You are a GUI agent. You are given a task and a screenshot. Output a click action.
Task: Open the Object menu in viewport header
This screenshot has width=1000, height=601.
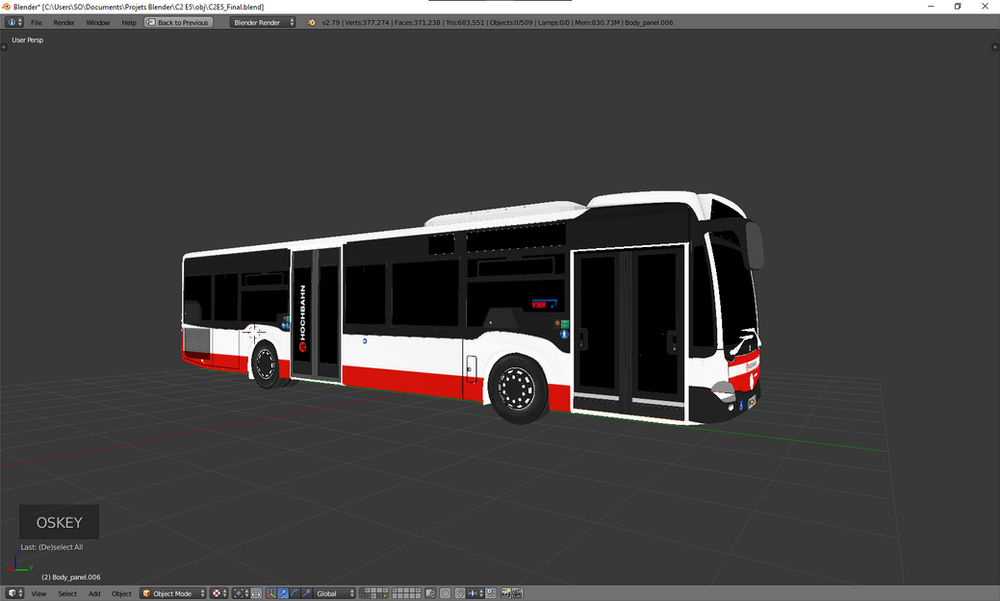point(121,593)
